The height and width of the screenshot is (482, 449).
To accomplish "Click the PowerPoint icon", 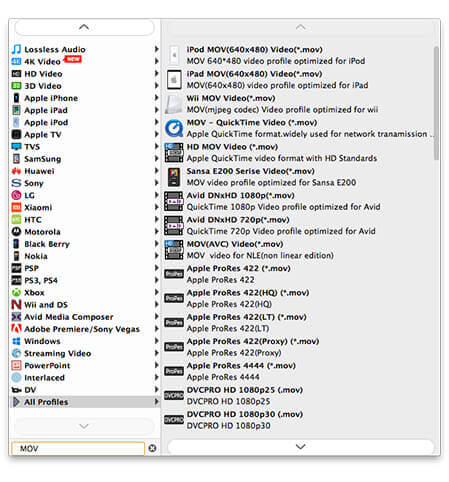I will [16, 365].
